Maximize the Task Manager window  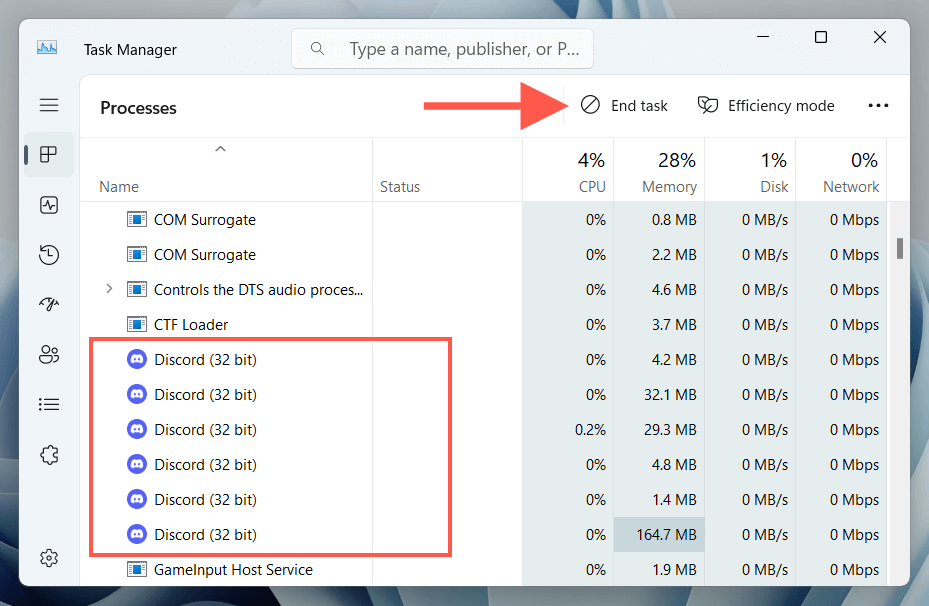click(821, 37)
